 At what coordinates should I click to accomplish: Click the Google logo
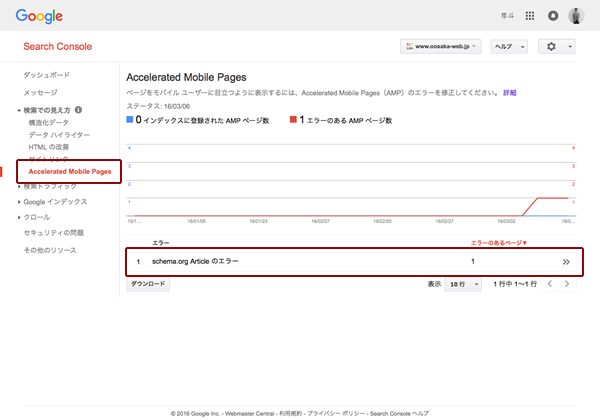click(39, 16)
